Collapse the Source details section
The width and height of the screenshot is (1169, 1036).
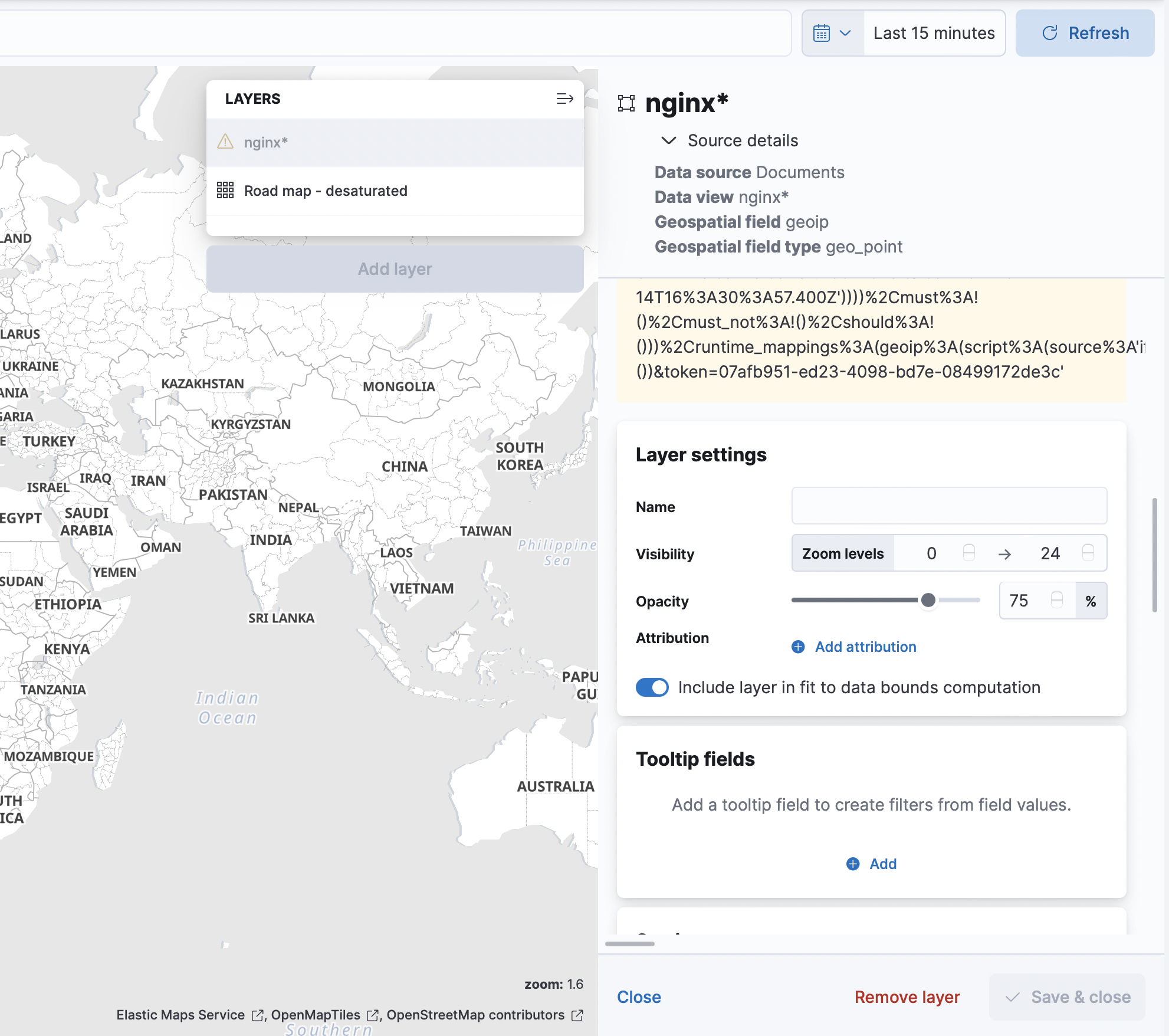coord(668,140)
